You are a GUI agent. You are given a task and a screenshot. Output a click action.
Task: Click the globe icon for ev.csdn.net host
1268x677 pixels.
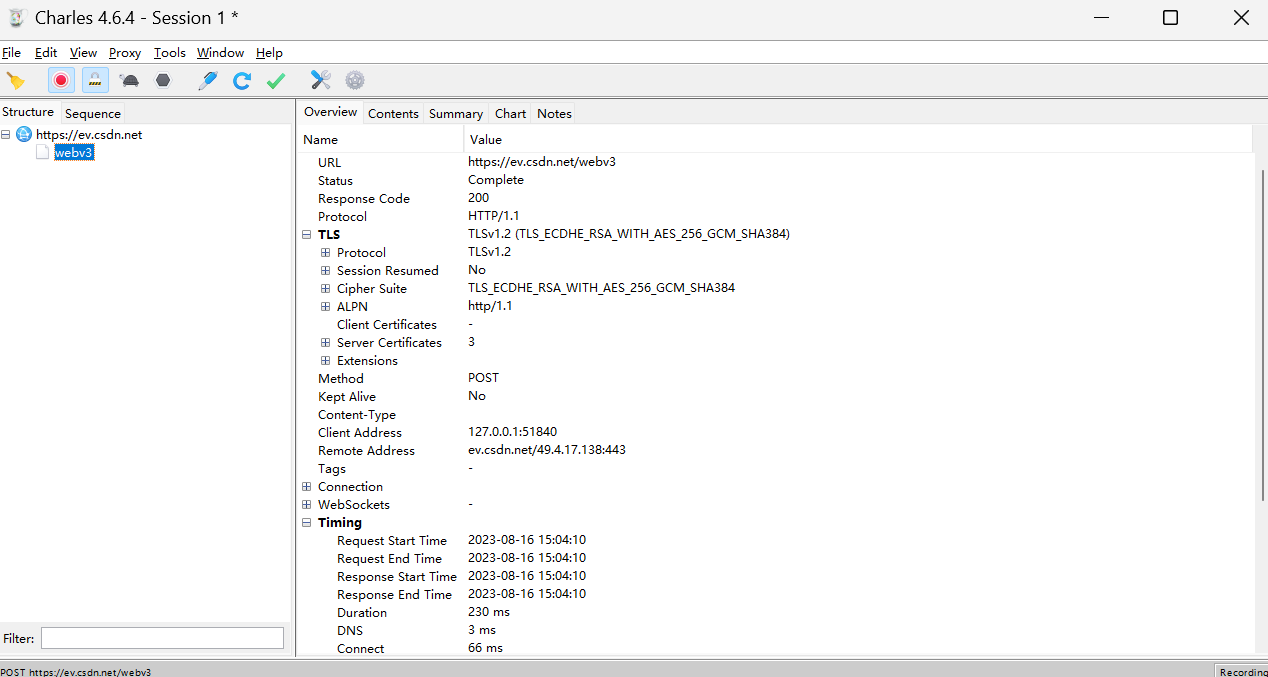(x=24, y=134)
